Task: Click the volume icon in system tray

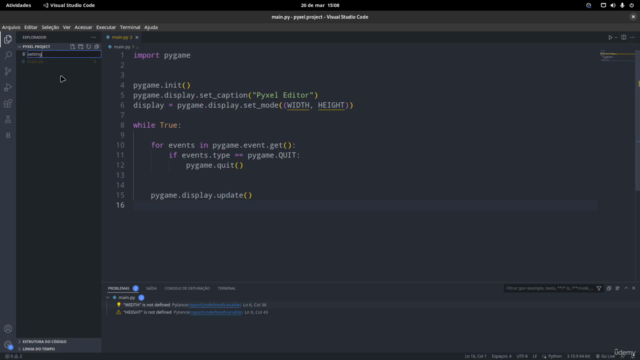Action: tap(613, 5)
